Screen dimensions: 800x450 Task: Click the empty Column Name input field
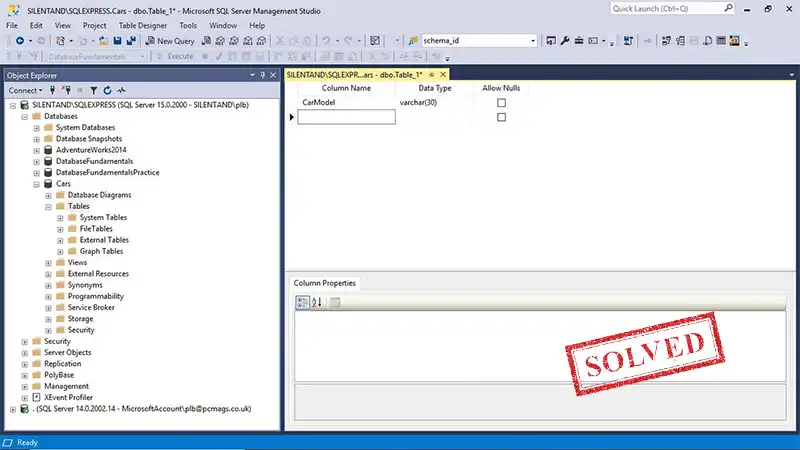346,117
